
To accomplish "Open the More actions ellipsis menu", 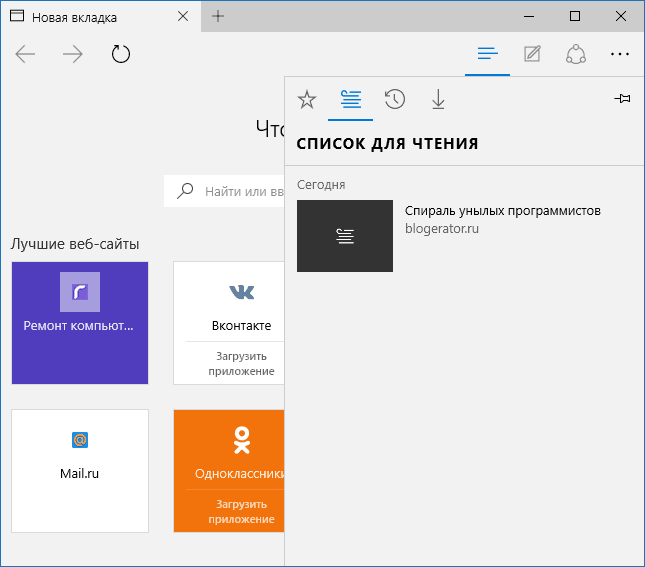I will (620, 54).
